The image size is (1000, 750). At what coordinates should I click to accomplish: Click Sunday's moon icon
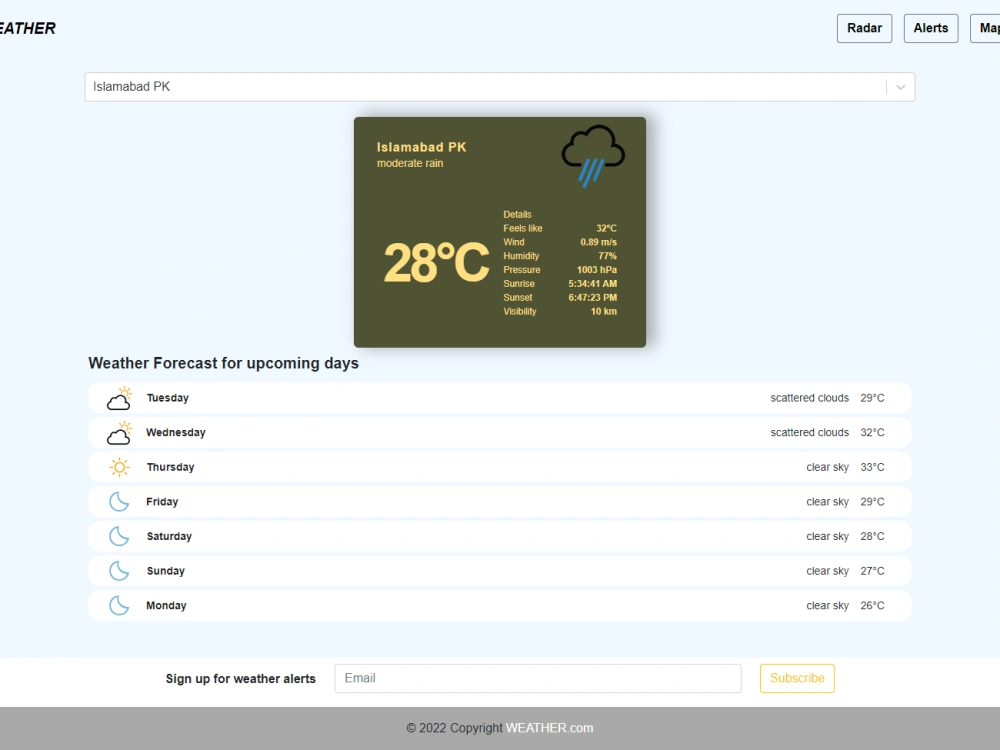[119, 571]
